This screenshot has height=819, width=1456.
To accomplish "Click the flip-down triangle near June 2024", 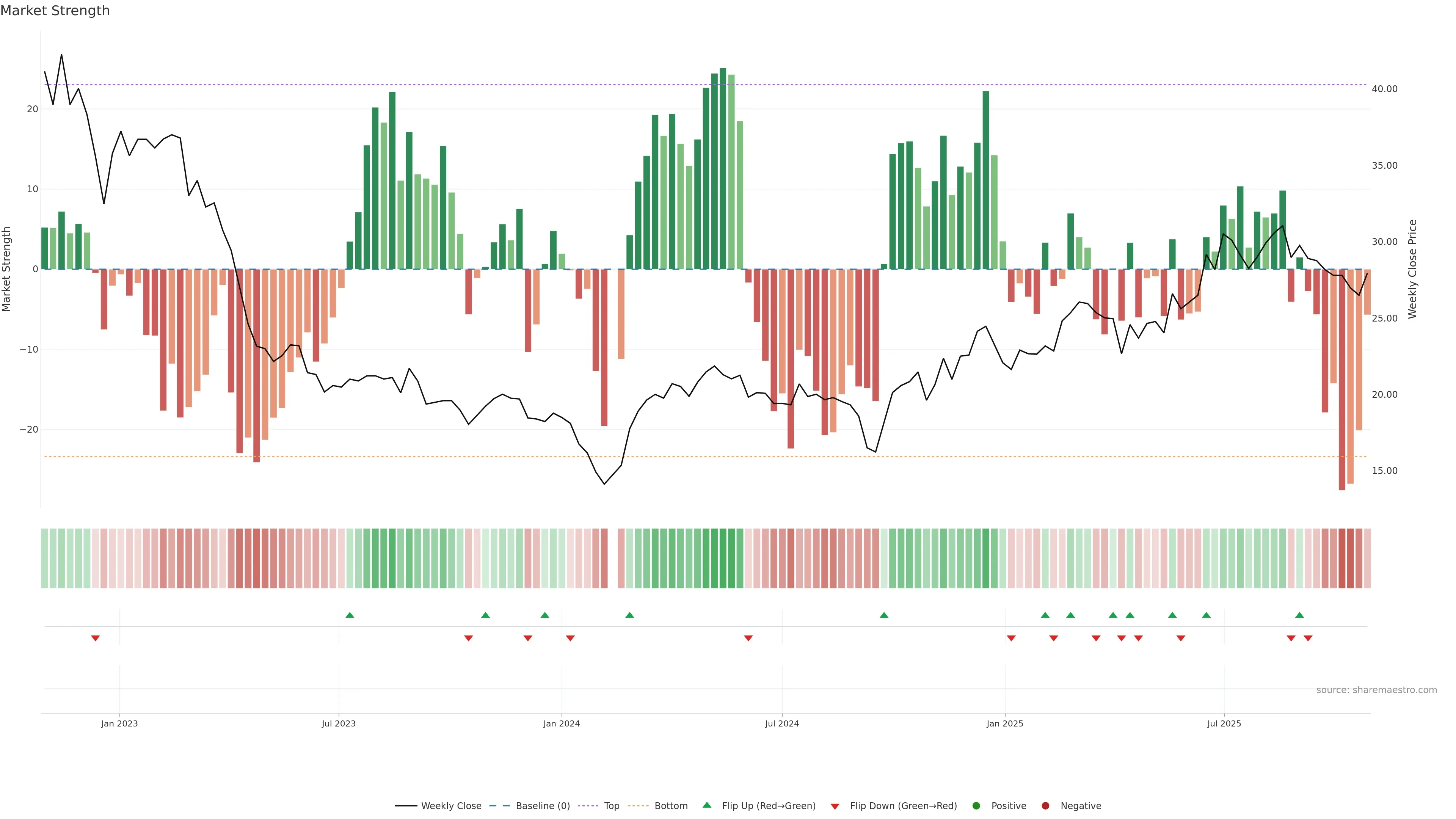I will [x=748, y=638].
